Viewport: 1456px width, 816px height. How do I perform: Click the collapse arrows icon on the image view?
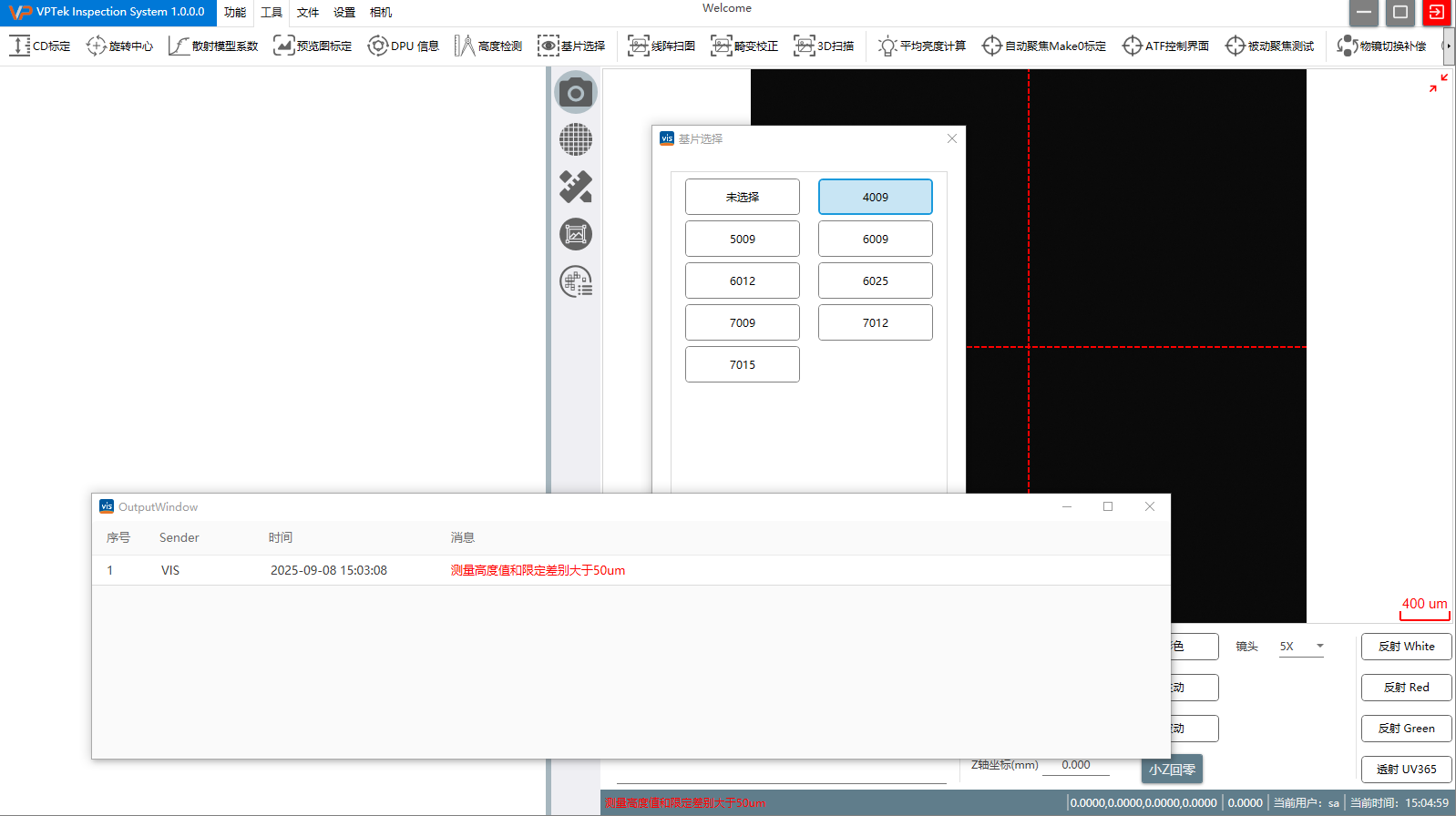(x=1438, y=83)
